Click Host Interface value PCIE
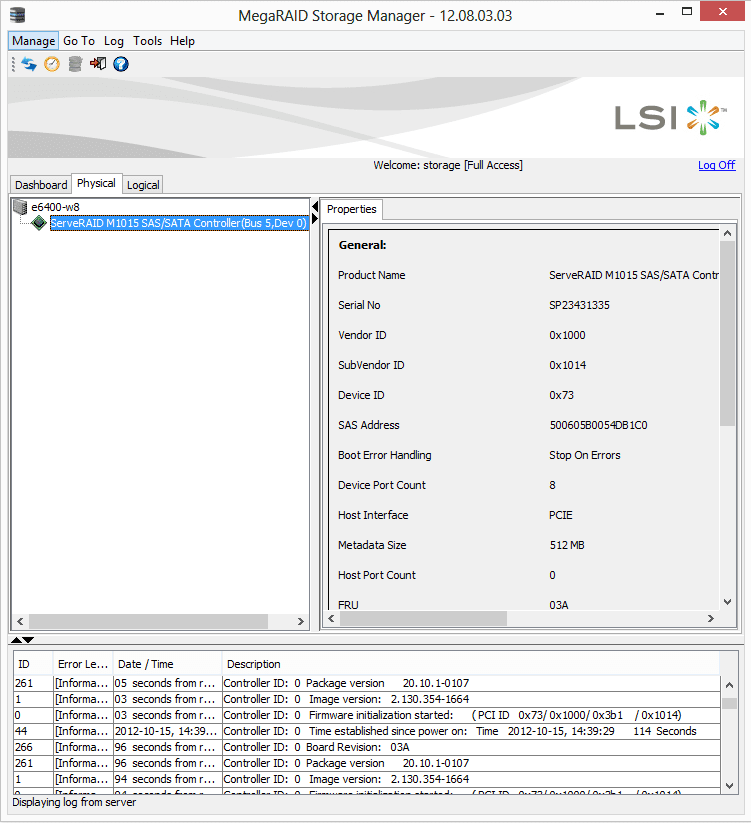The width and height of the screenshot is (751, 823). click(560, 515)
